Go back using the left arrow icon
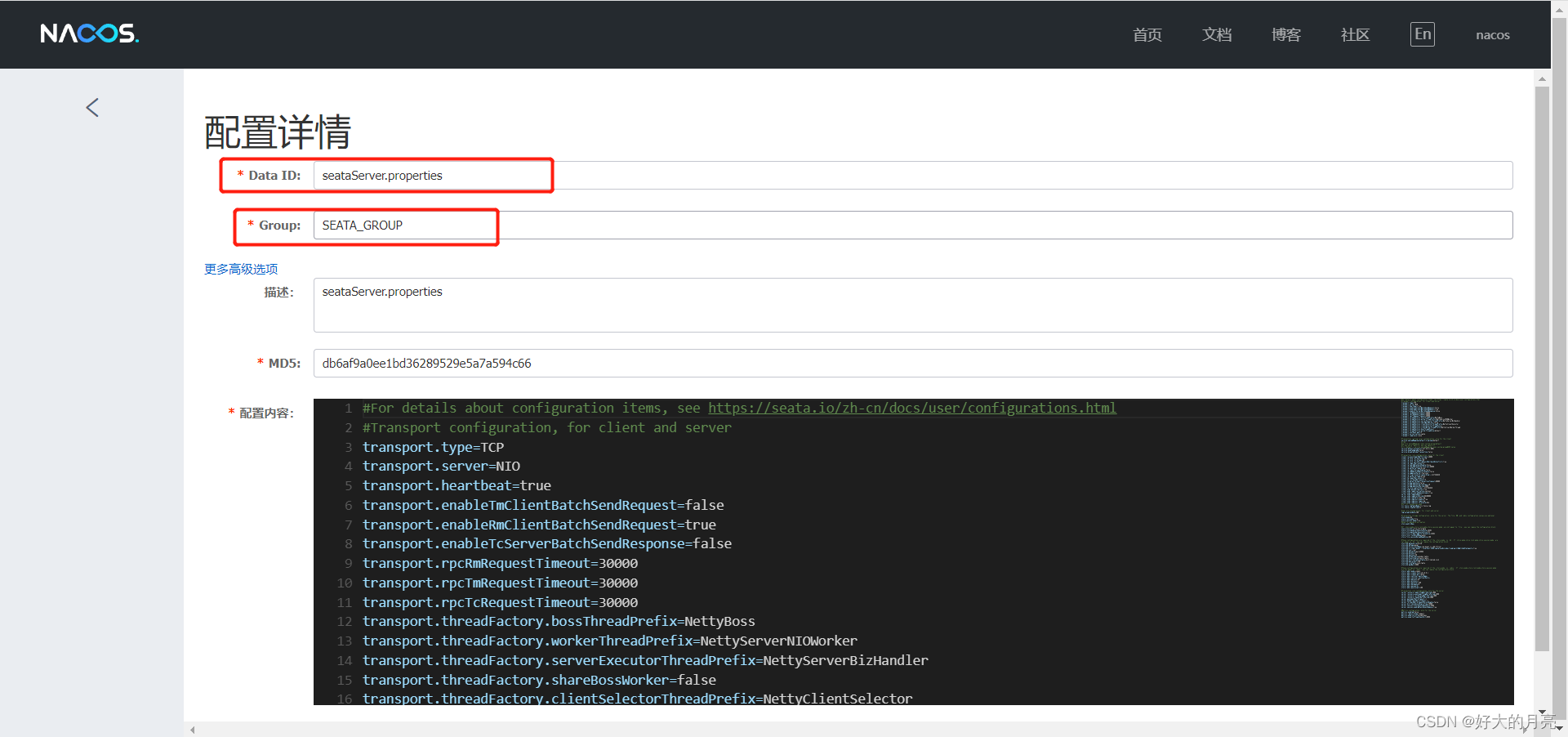This screenshot has height=737, width=1568. [x=92, y=107]
